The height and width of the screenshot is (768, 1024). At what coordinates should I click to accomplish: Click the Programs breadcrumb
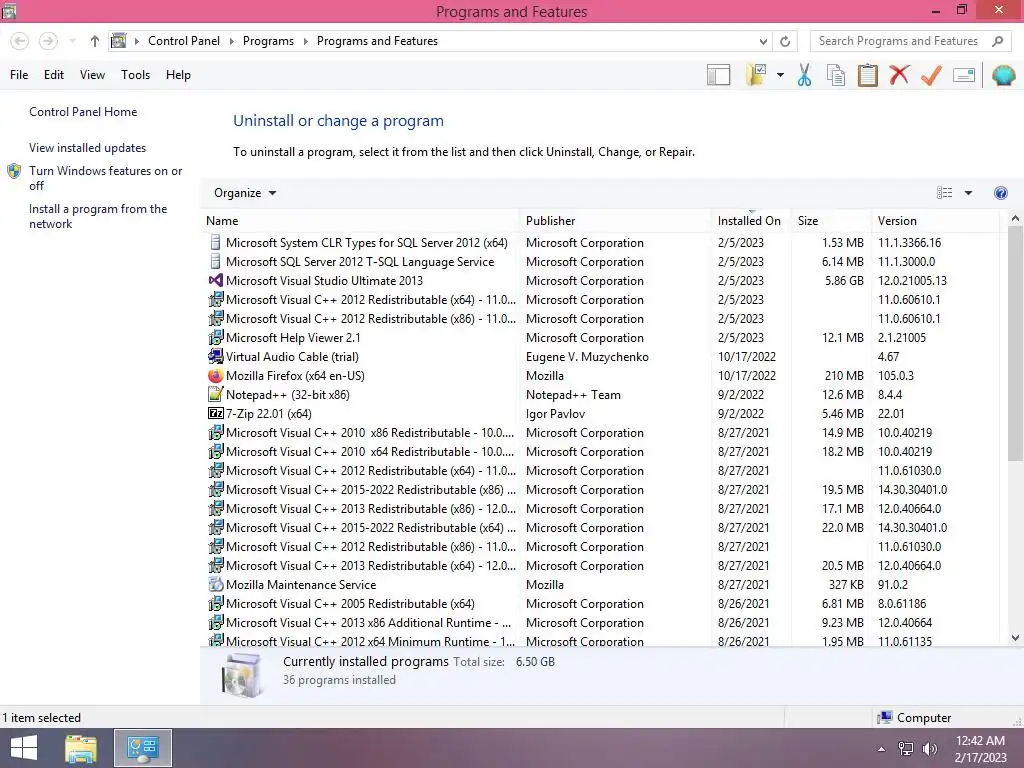268,41
